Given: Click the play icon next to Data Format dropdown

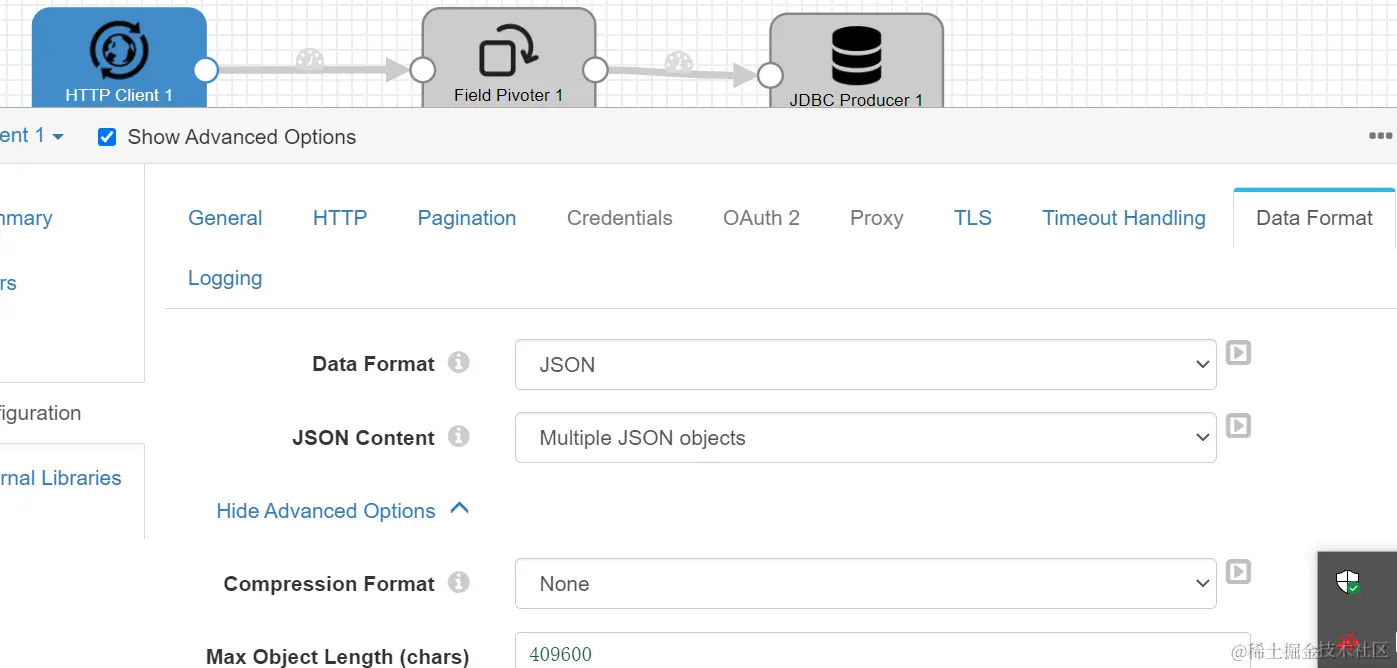Looking at the screenshot, I should coord(1238,353).
